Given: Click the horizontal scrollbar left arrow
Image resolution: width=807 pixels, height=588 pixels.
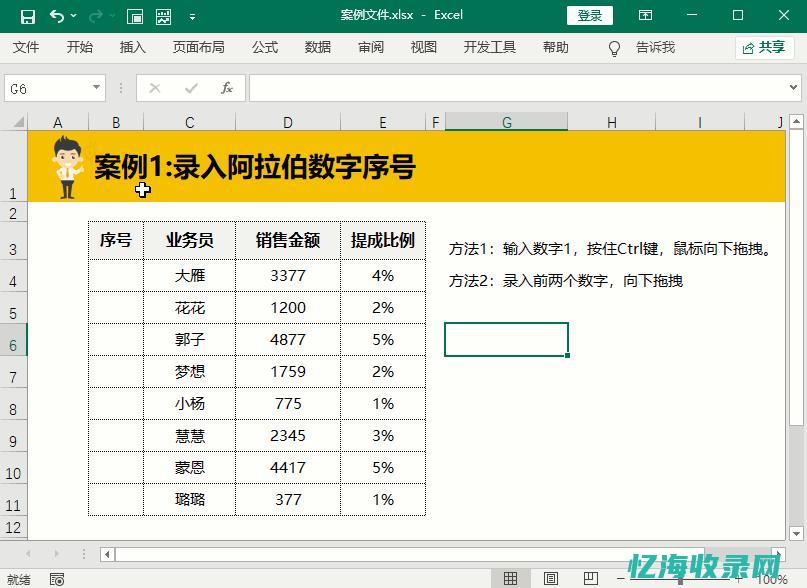Looking at the screenshot, I should coord(108,555).
